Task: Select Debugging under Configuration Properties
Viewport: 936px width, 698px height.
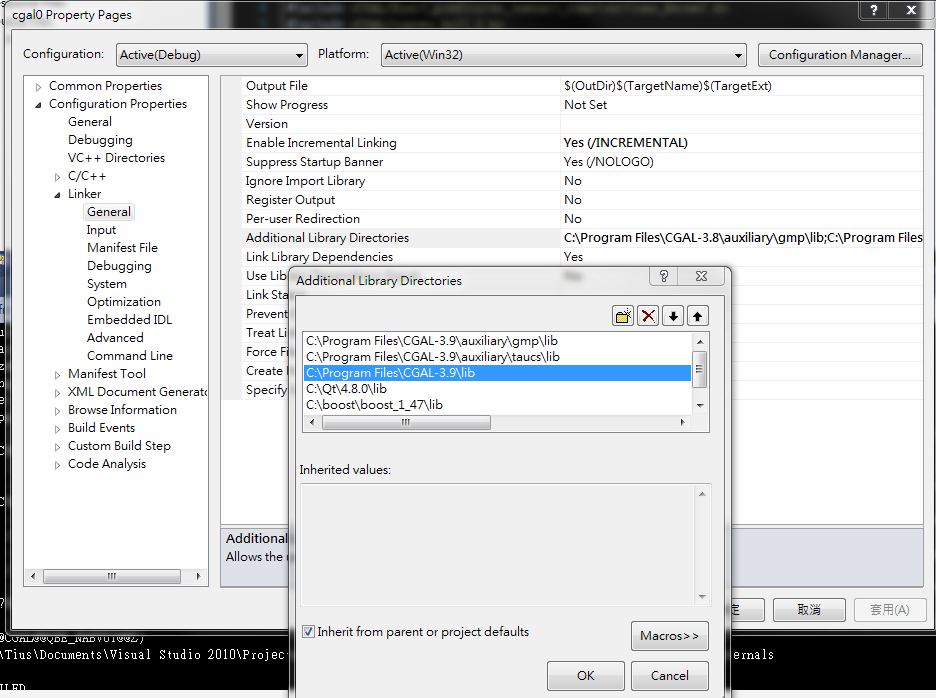Action: click(100, 140)
